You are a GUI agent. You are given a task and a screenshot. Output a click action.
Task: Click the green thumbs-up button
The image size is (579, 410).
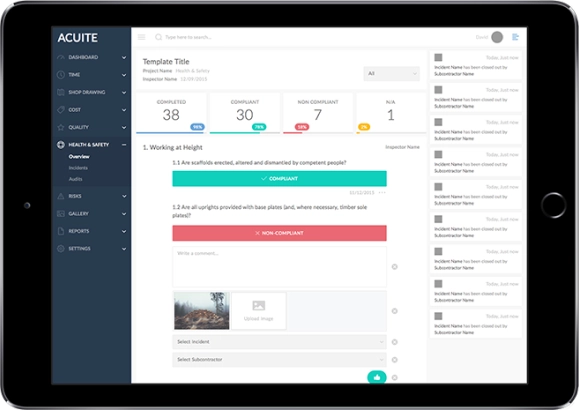[377, 377]
